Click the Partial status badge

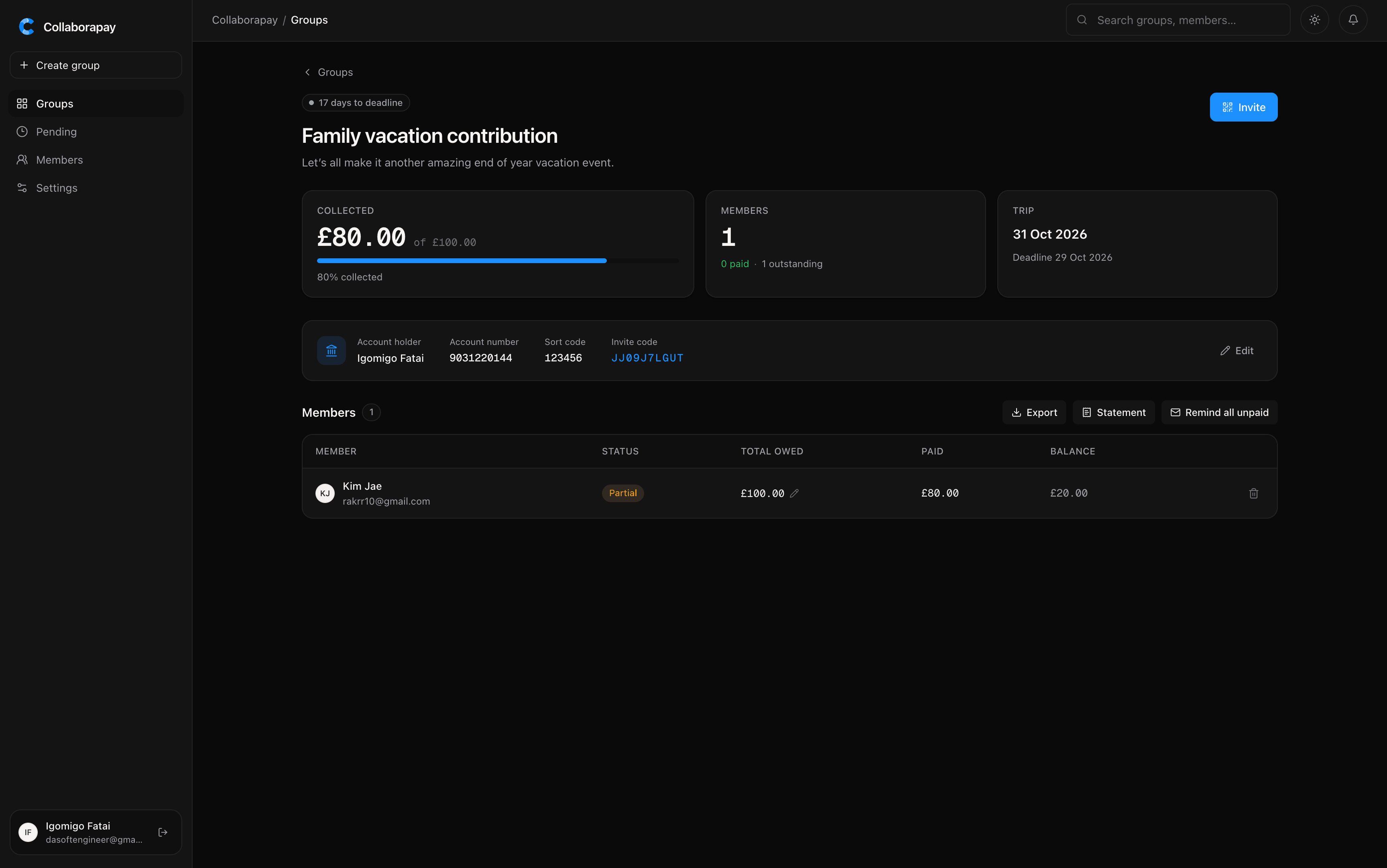click(x=622, y=494)
